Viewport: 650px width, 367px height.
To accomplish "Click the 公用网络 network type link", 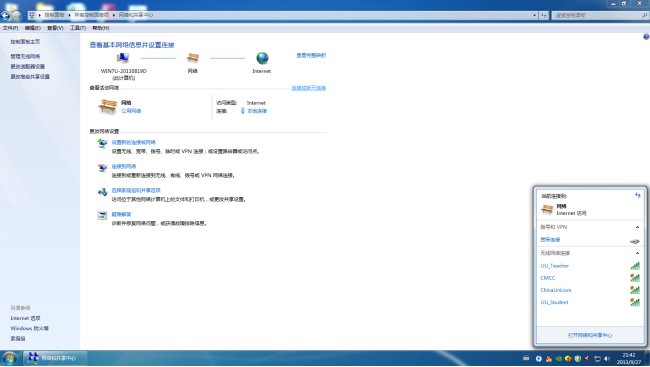I will point(131,111).
